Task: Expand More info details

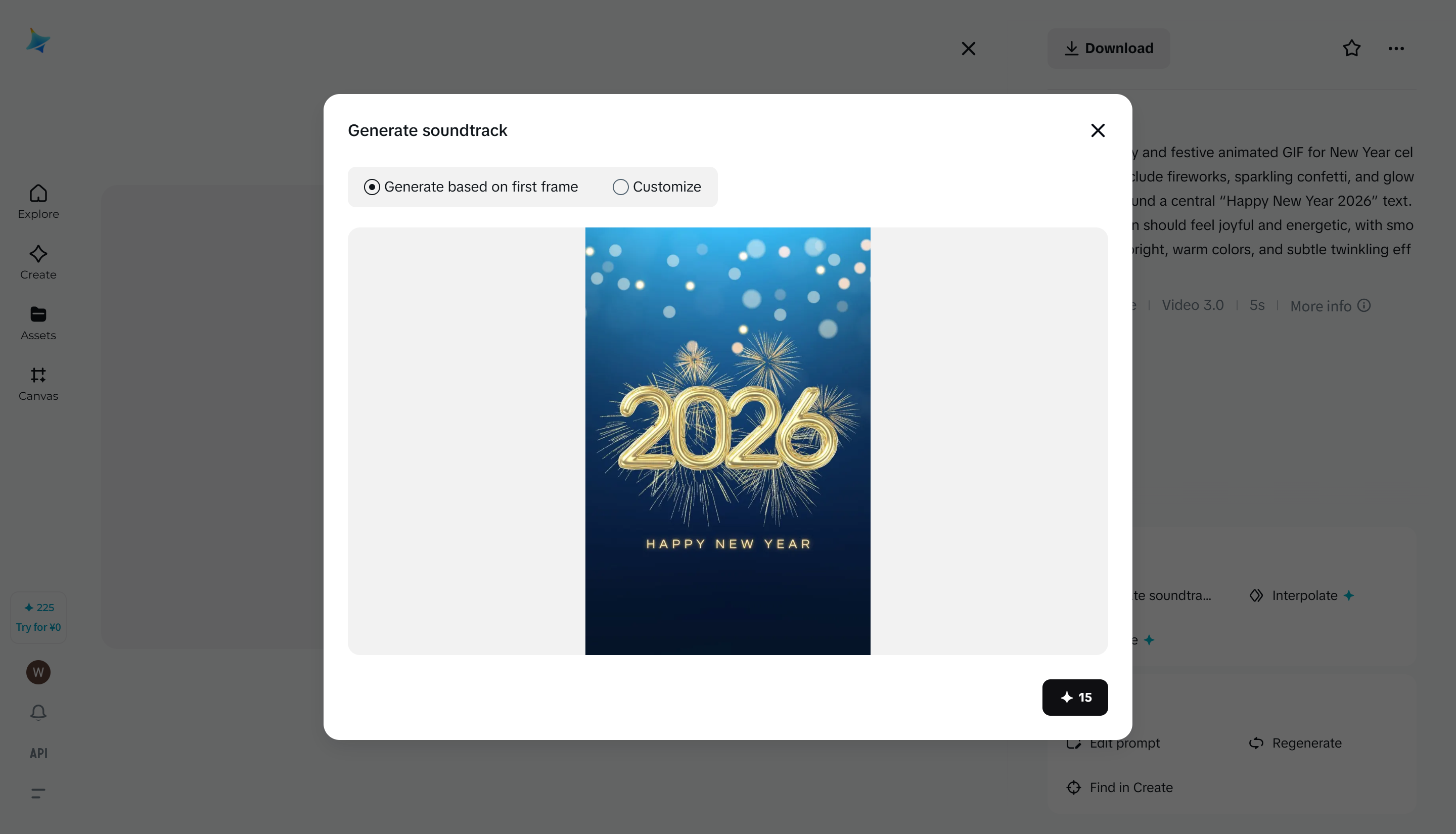Action: 1330,306
